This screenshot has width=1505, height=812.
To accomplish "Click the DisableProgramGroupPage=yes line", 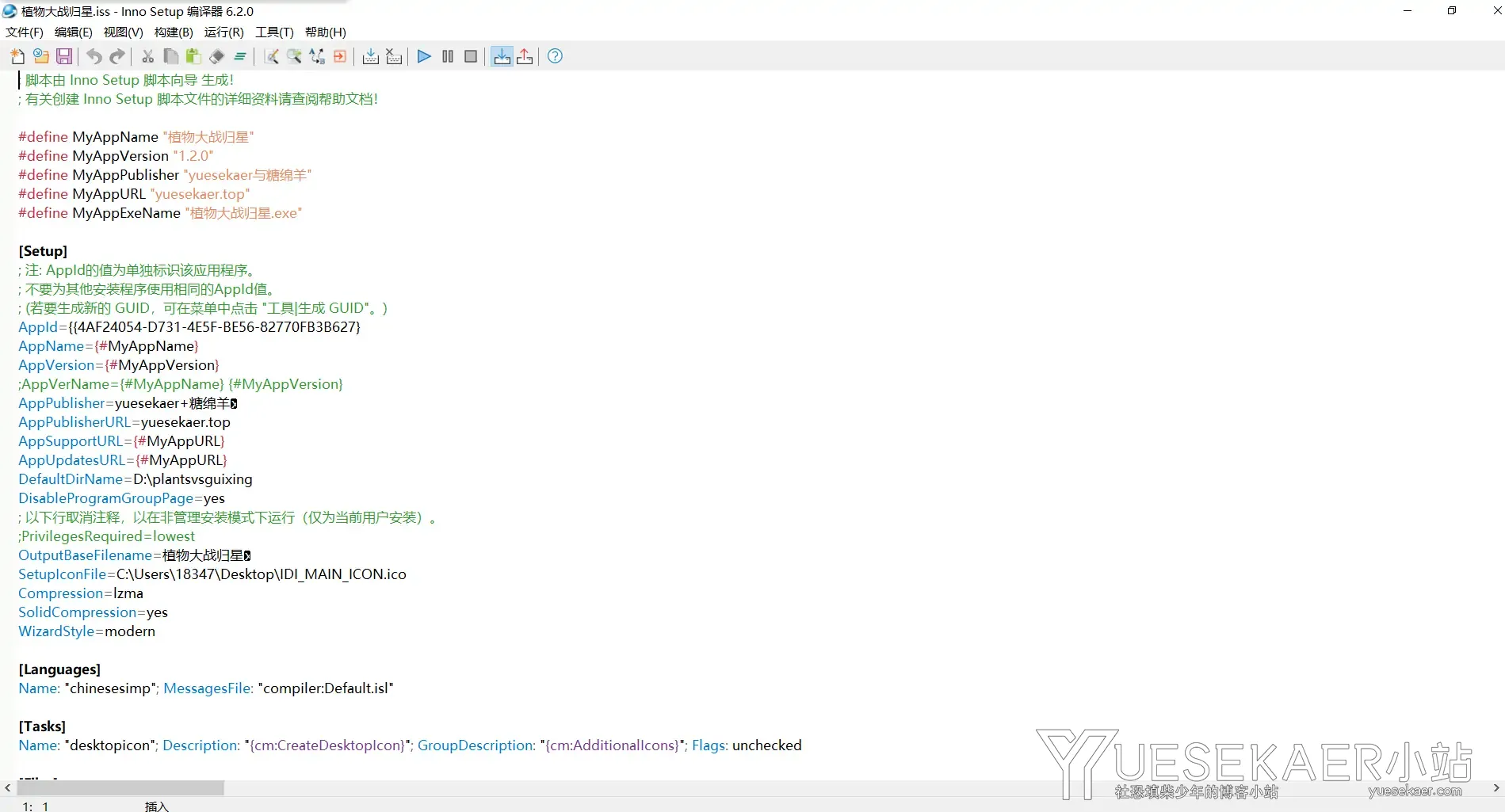I will [x=122, y=498].
